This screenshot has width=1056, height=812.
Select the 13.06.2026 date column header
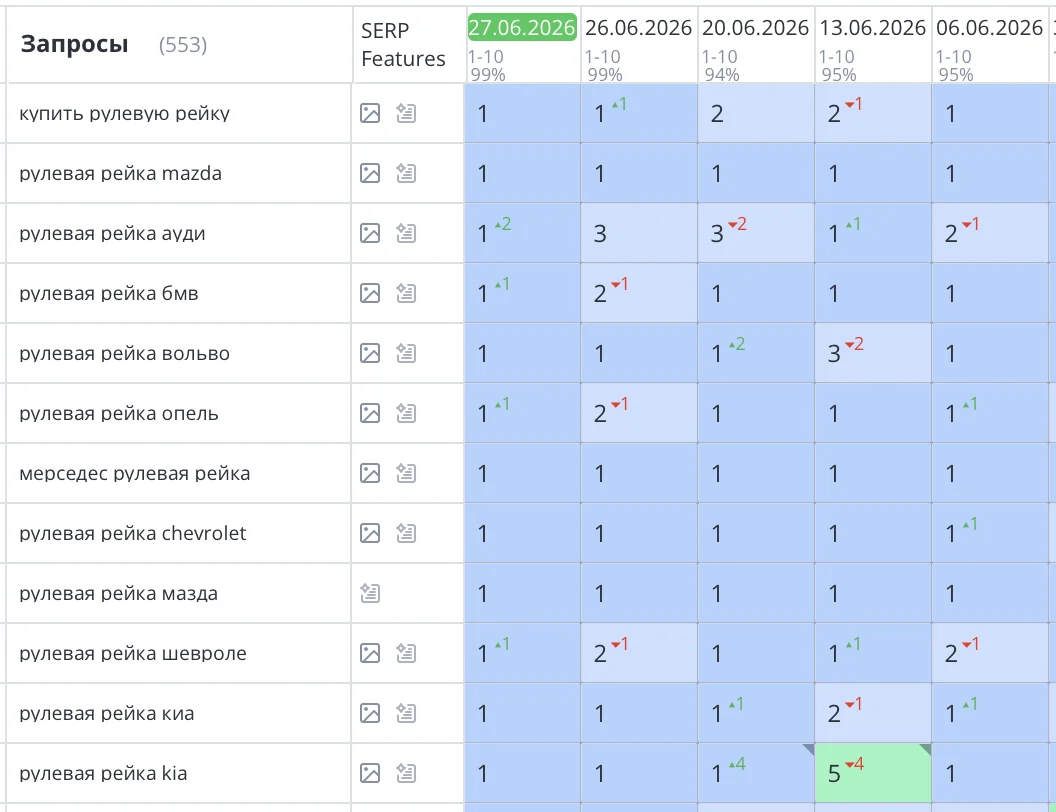click(872, 28)
